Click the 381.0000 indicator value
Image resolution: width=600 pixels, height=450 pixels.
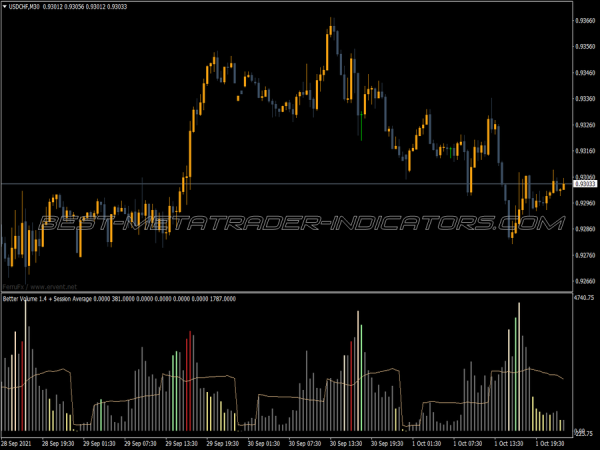(x=123, y=298)
